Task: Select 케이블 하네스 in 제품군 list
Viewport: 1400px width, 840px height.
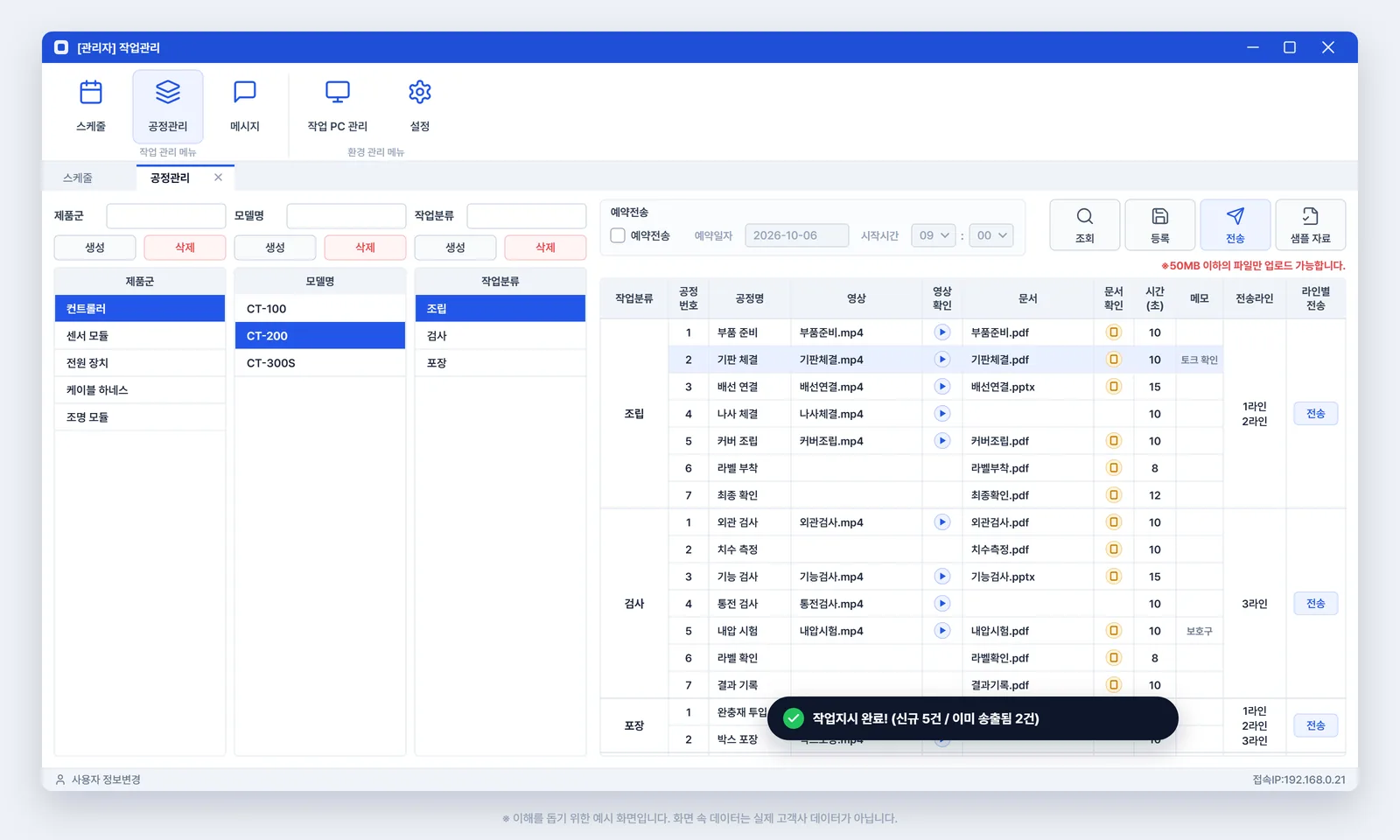Action: 140,390
